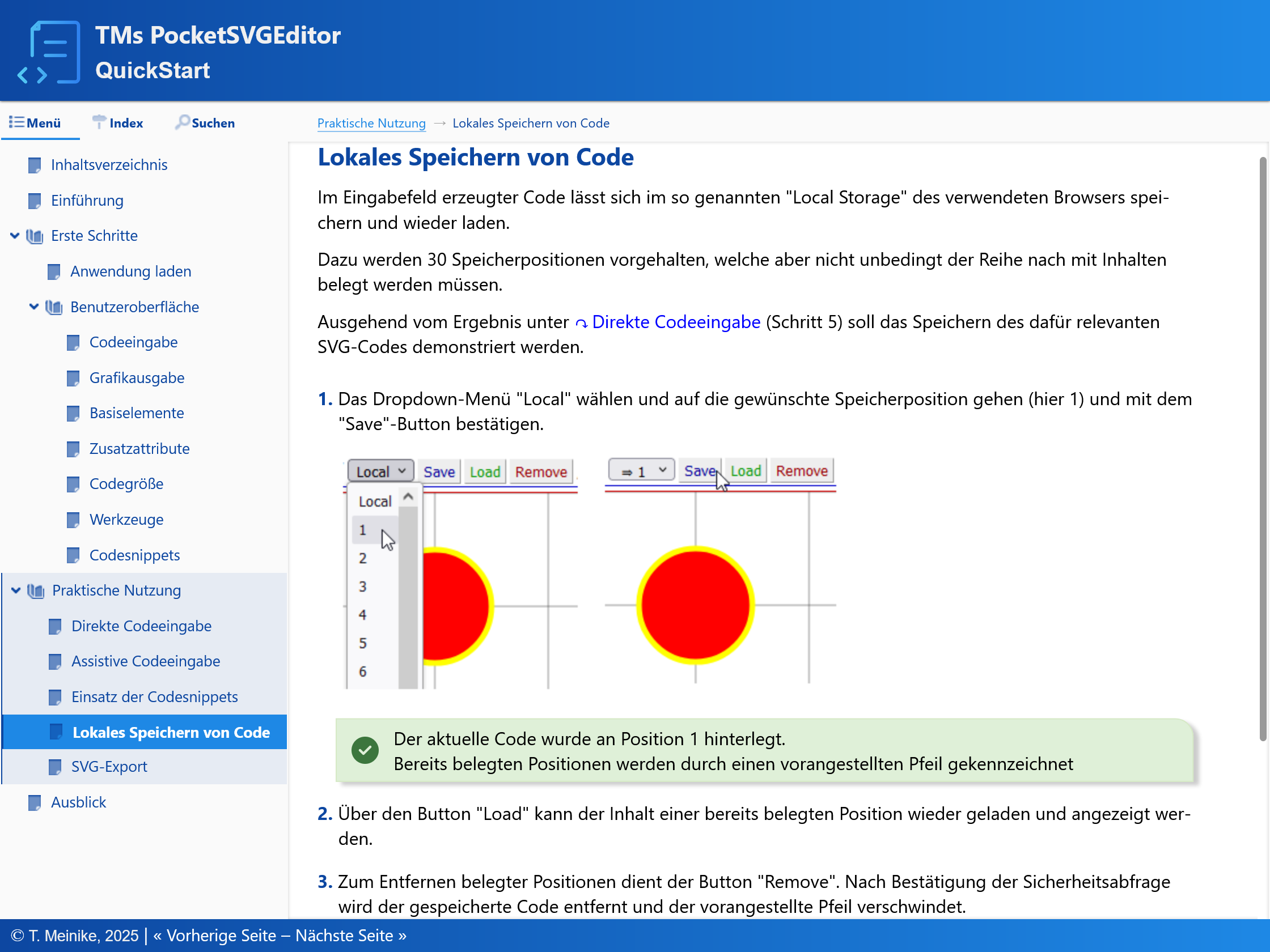Click the page icon beside Einsatz der Codesnippets
This screenshot has height=952, width=1270.
[x=55, y=697]
